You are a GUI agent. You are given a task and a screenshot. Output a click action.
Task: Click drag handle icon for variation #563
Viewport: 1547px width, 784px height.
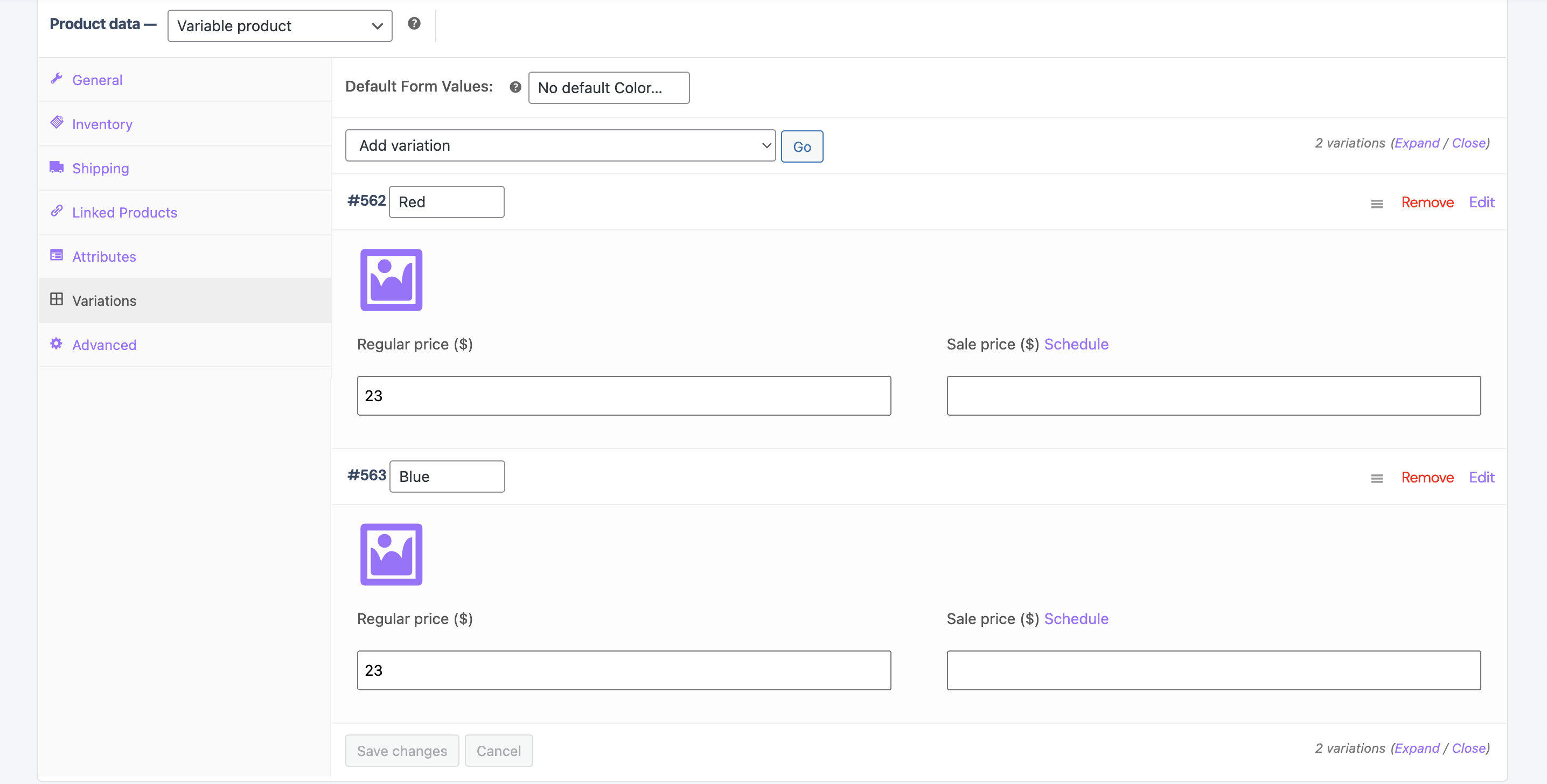pos(1376,479)
